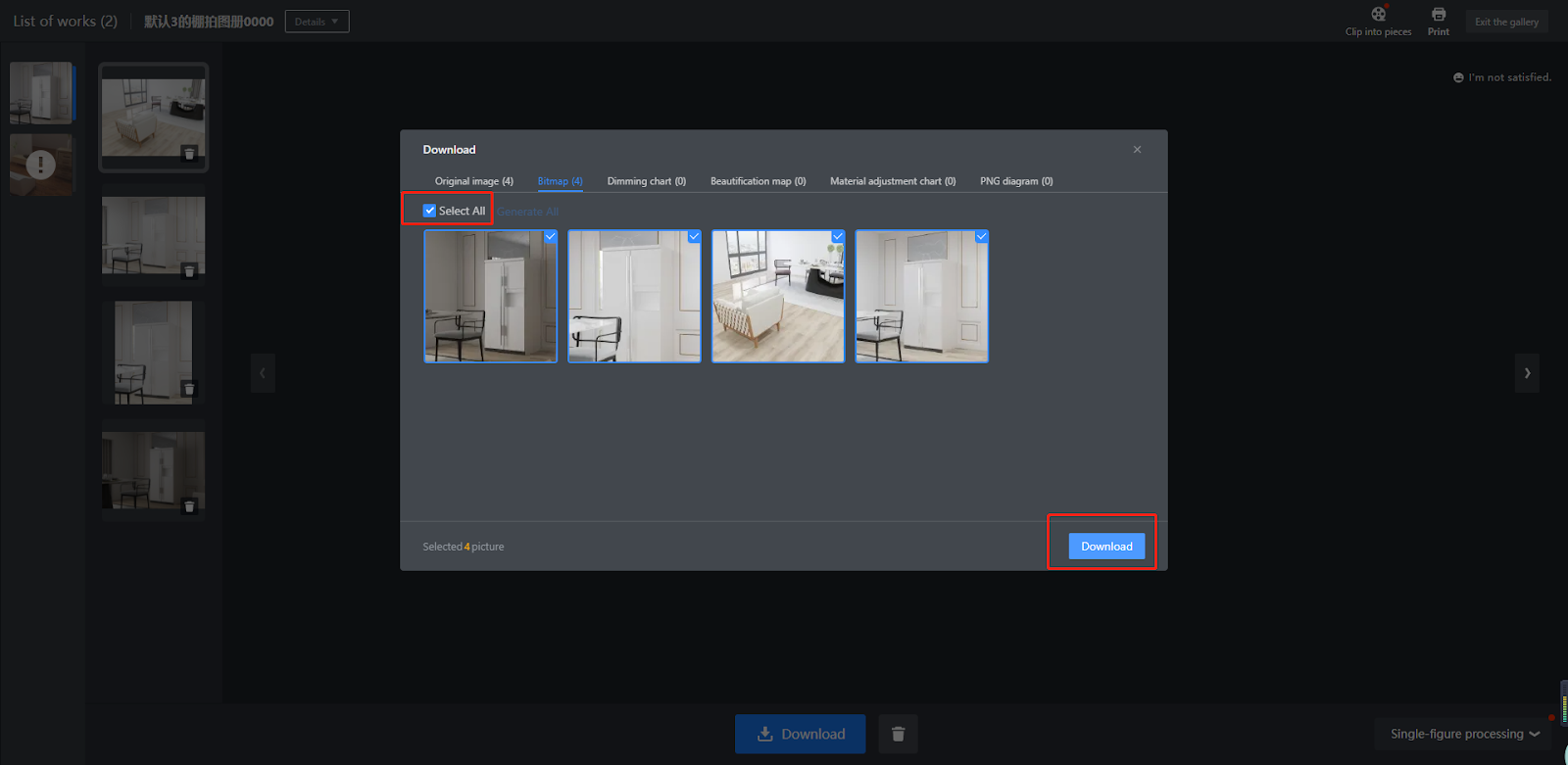Deselect the first wardrobe image checkbox
The width and height of the screenshot is (1568, 765).
[550, 237]
